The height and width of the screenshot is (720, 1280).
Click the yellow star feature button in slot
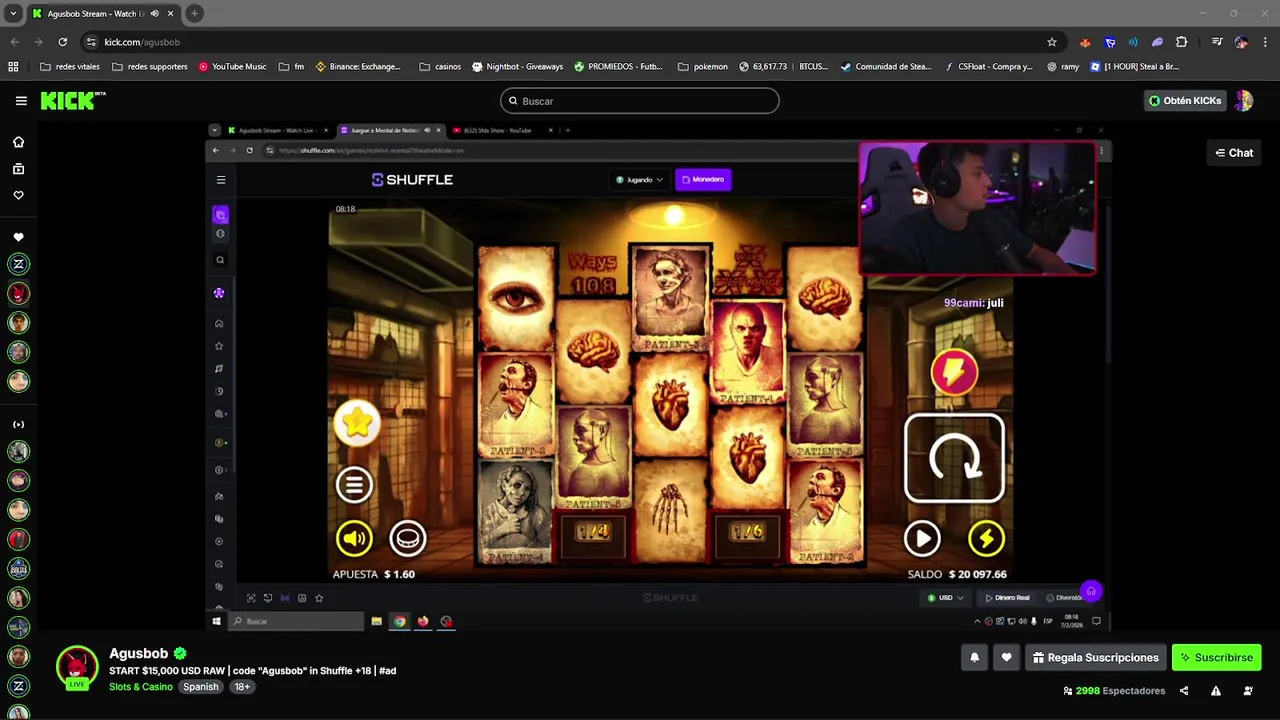pyautogui.click(x=357, y=423)
